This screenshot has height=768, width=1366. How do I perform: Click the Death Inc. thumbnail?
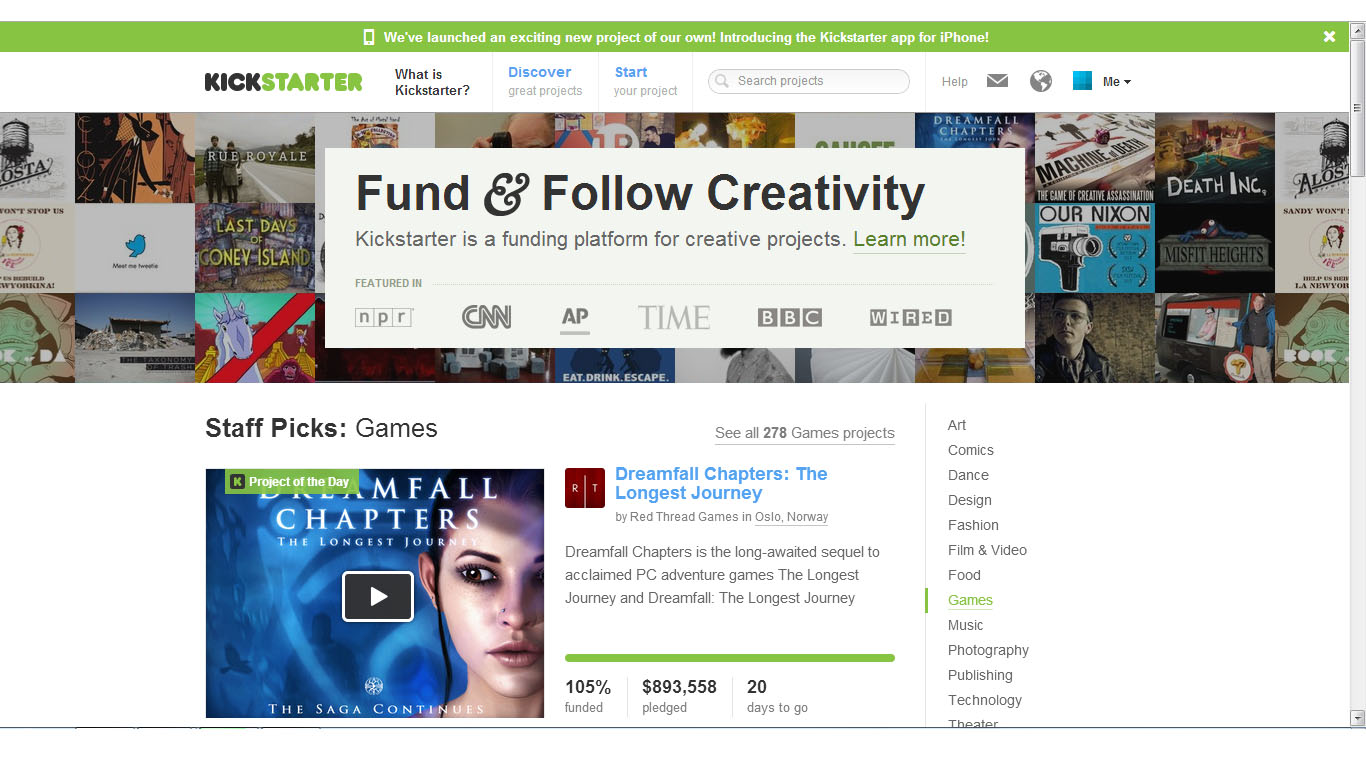pos(1215,158)
